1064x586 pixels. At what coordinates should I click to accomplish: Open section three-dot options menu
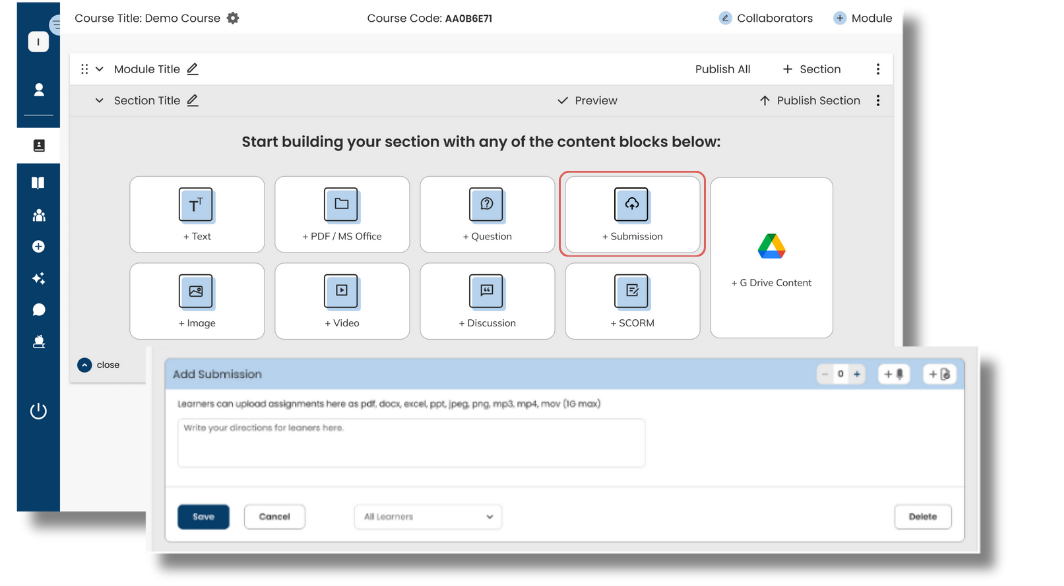coord(878,100)
